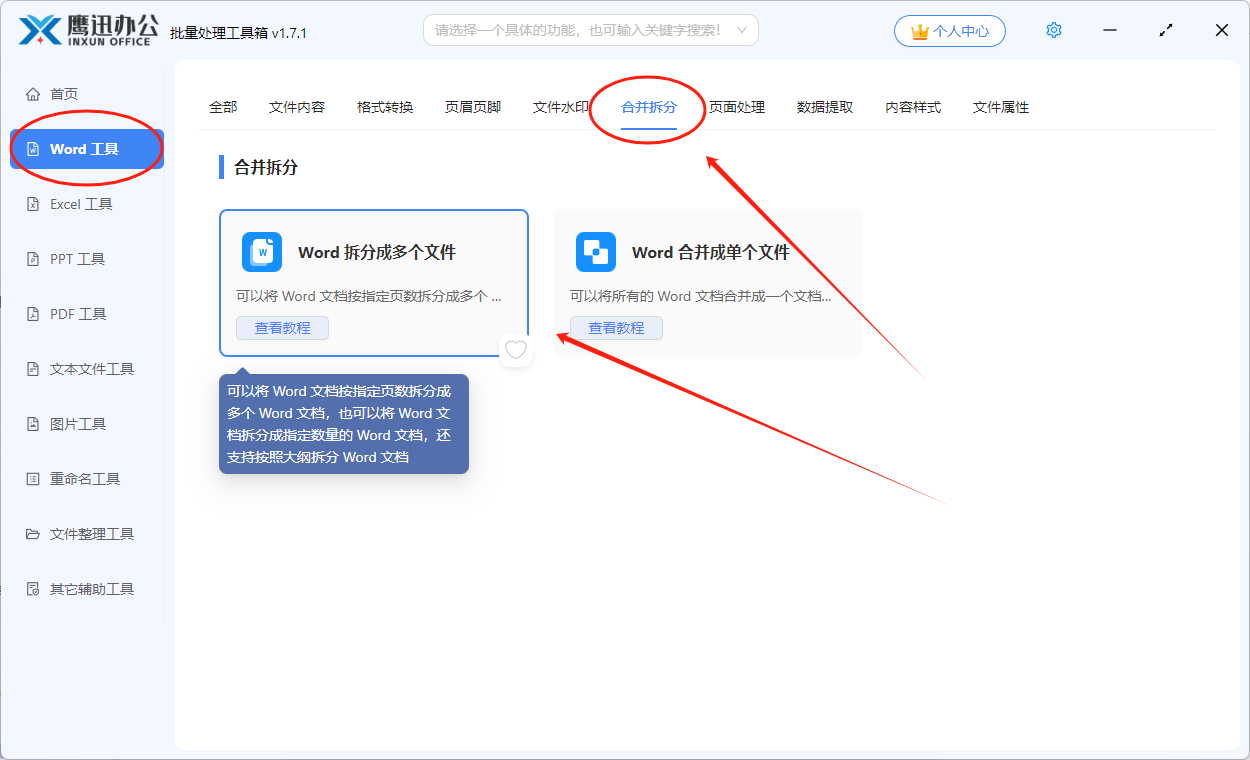The image size is (1250, 760).
Task: Switch to the 文件水印 tab
Action: (x=560, y=107)
